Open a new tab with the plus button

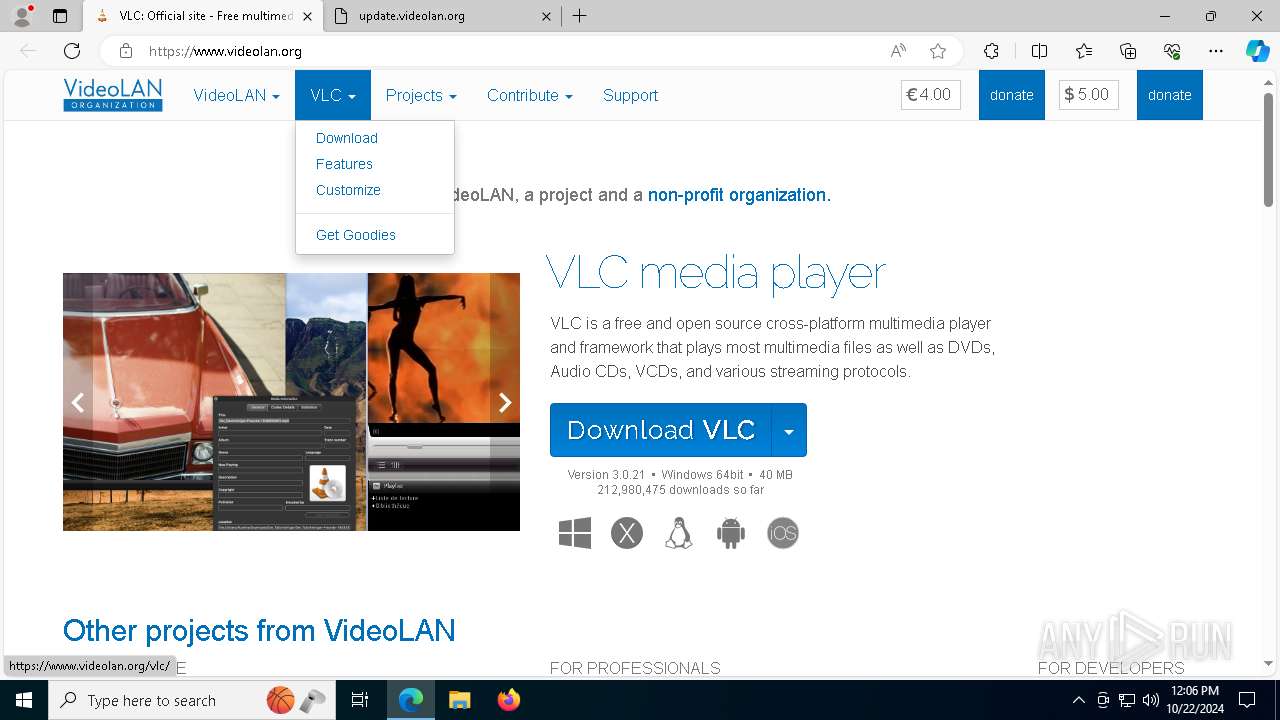[580, 16]
